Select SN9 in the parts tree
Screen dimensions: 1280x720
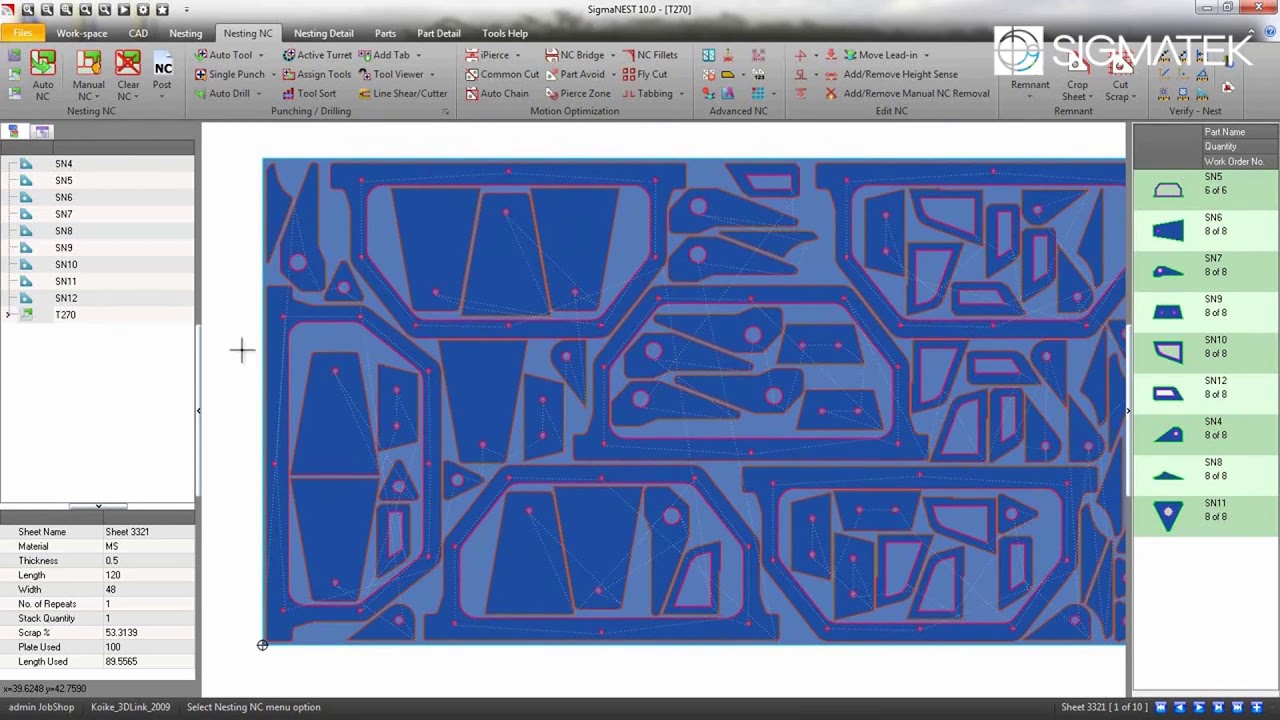click(64, 248)
